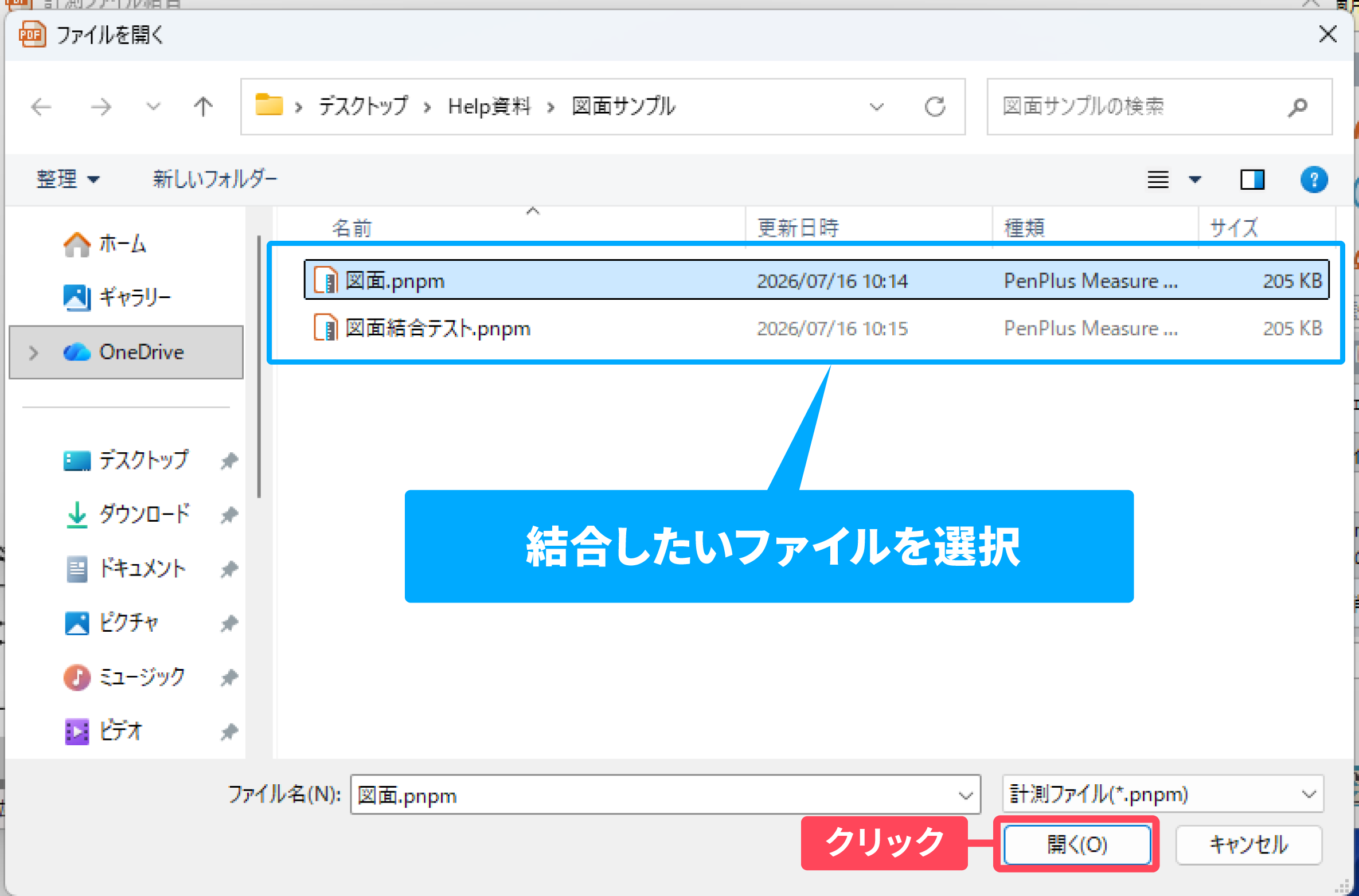
Task: Go back with the left arrow
Action: 41,107
